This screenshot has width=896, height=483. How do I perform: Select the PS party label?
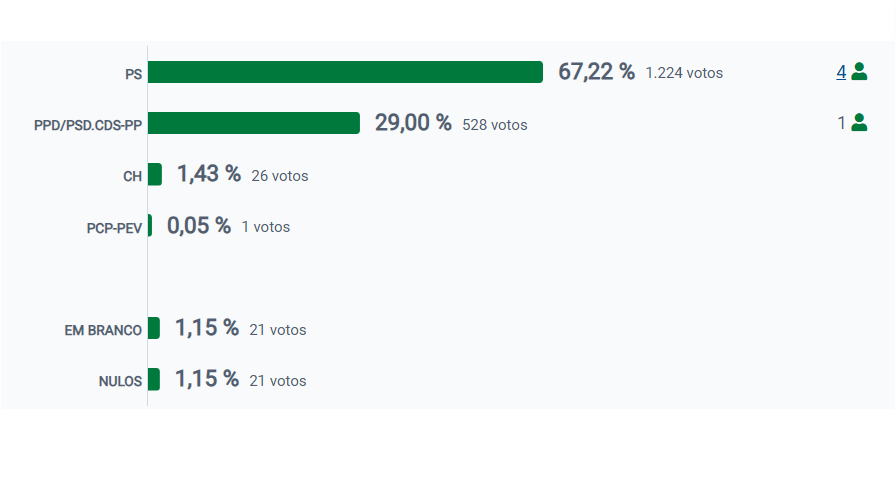[133, 73]
